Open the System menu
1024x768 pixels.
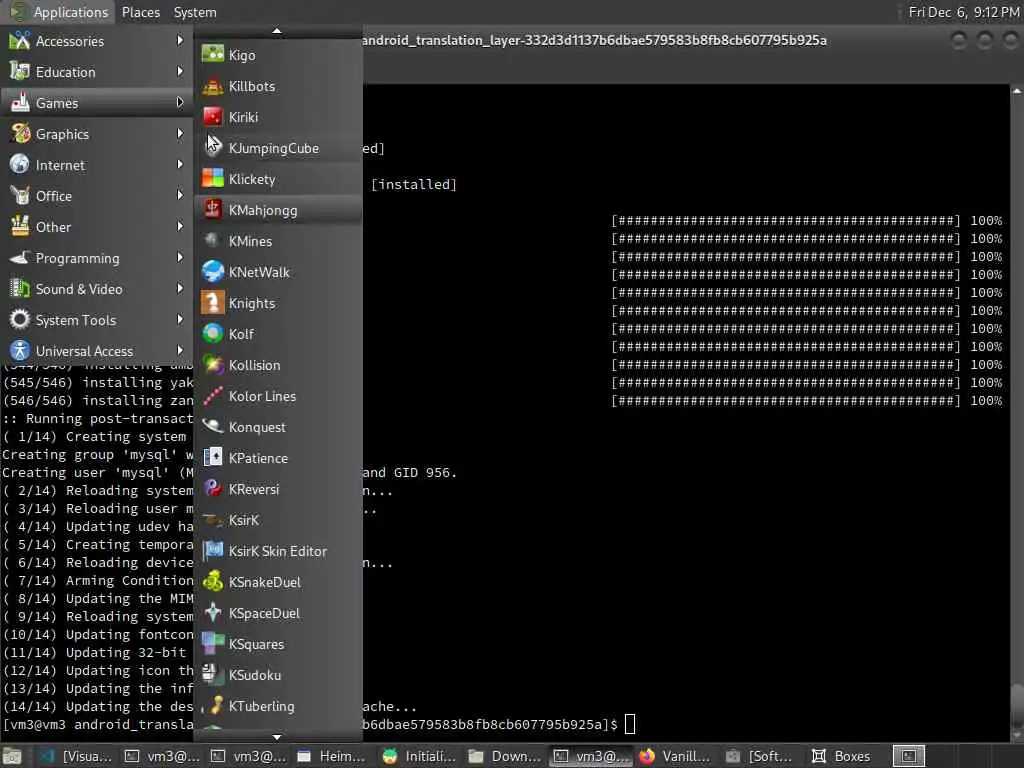(195, 12)
